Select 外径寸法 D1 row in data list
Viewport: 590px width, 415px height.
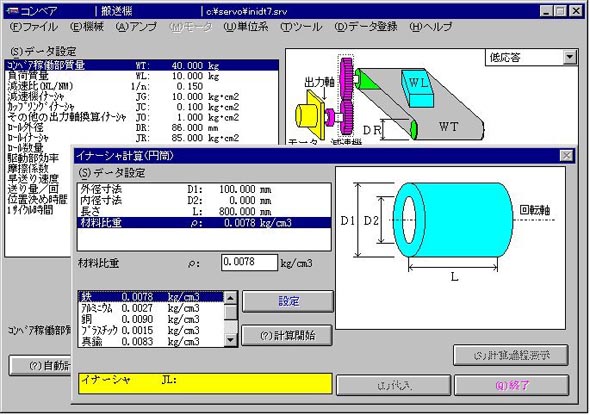point(204,189)
